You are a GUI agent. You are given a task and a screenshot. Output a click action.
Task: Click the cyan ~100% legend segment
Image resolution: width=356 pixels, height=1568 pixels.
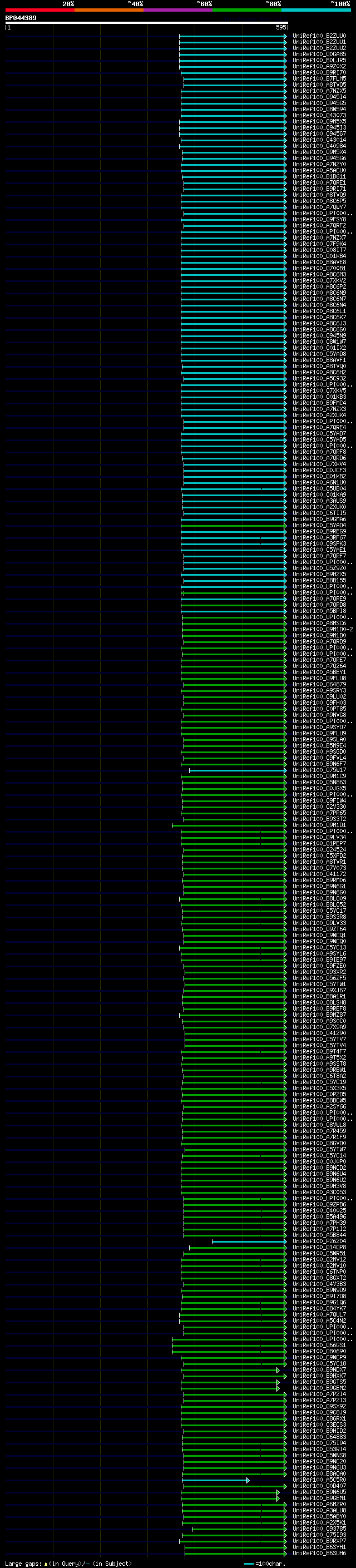pos(316,10)
